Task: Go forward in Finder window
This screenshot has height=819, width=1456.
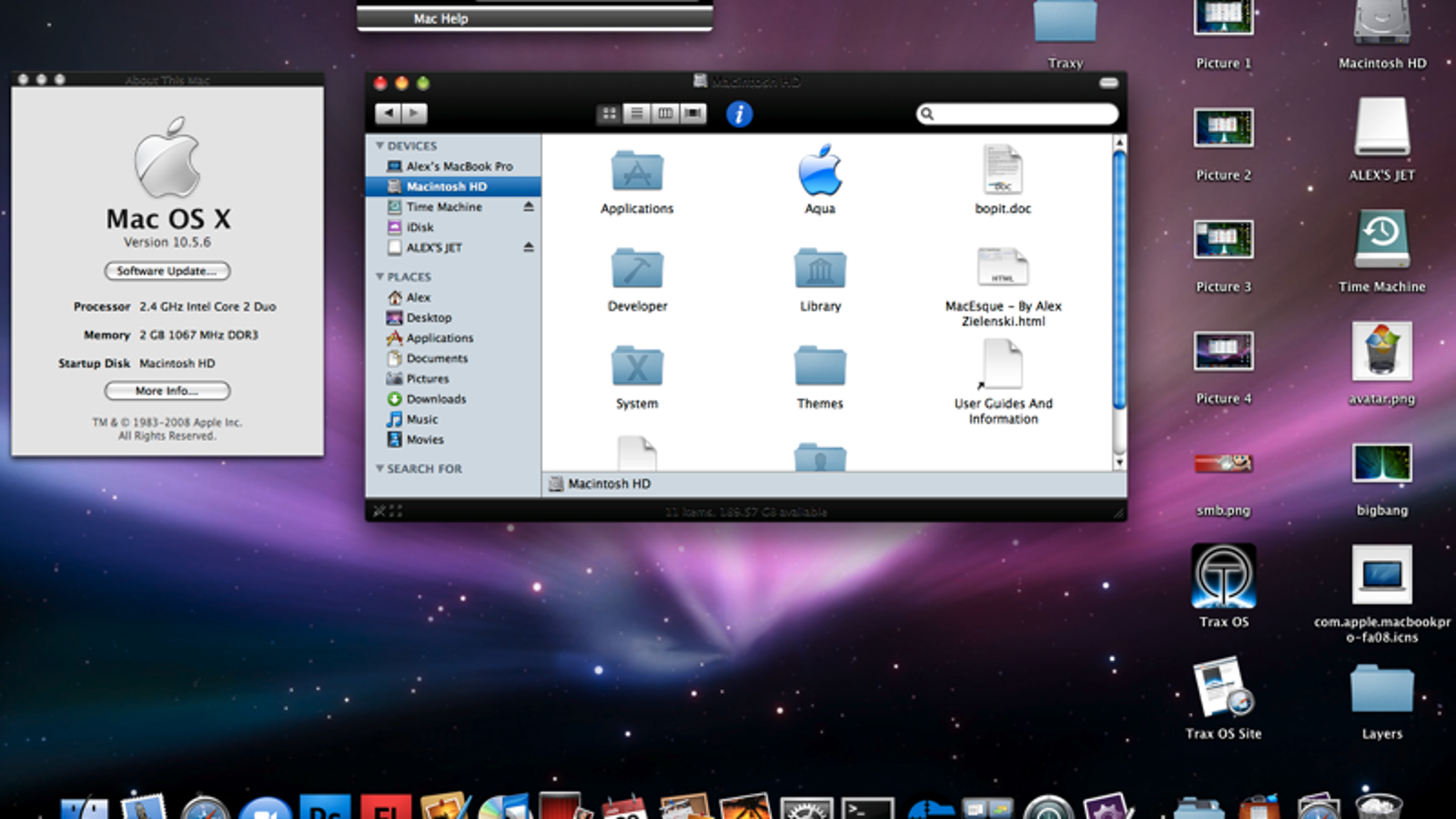Action: pyautogui.click(x=414, y=113)
